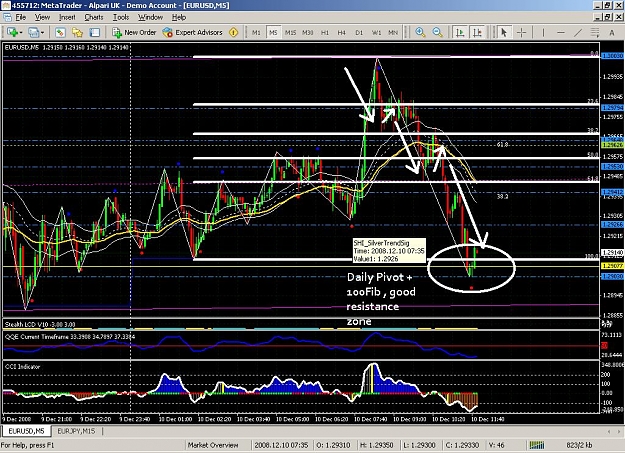The height and width of the screenshot is (453, 625).
Task: Zoom in on the chart
Action: (x=420, y=32)
